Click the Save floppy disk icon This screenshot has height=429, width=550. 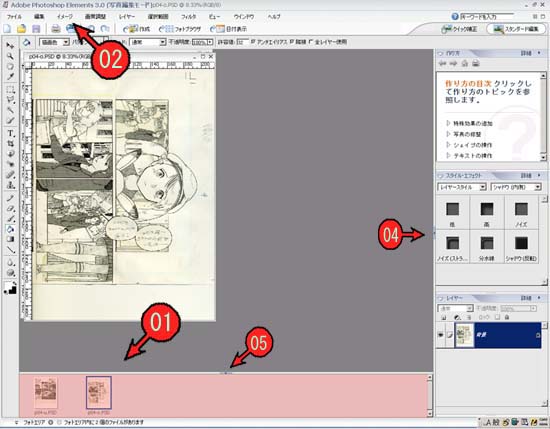[36, 29]
